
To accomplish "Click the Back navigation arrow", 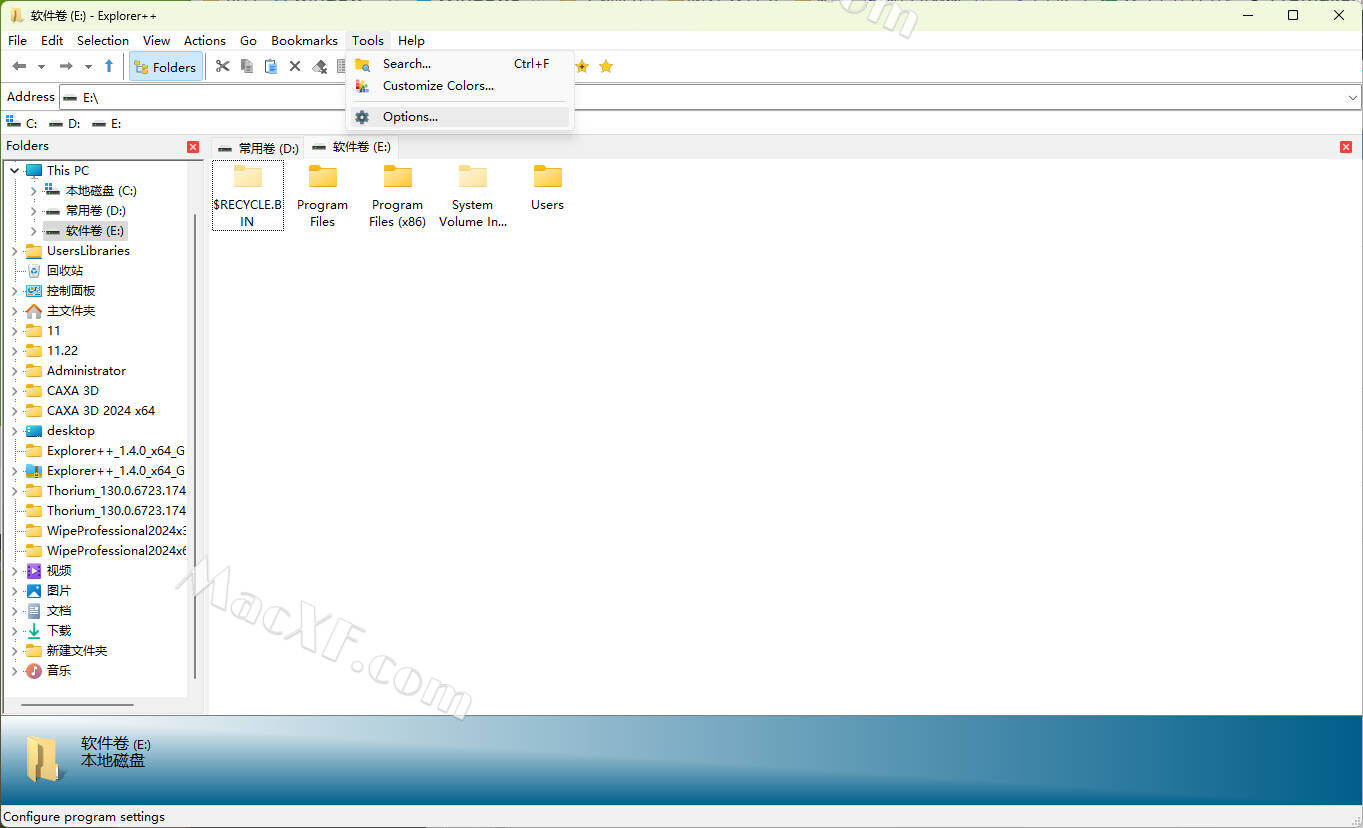I will [x=19, y=66].
